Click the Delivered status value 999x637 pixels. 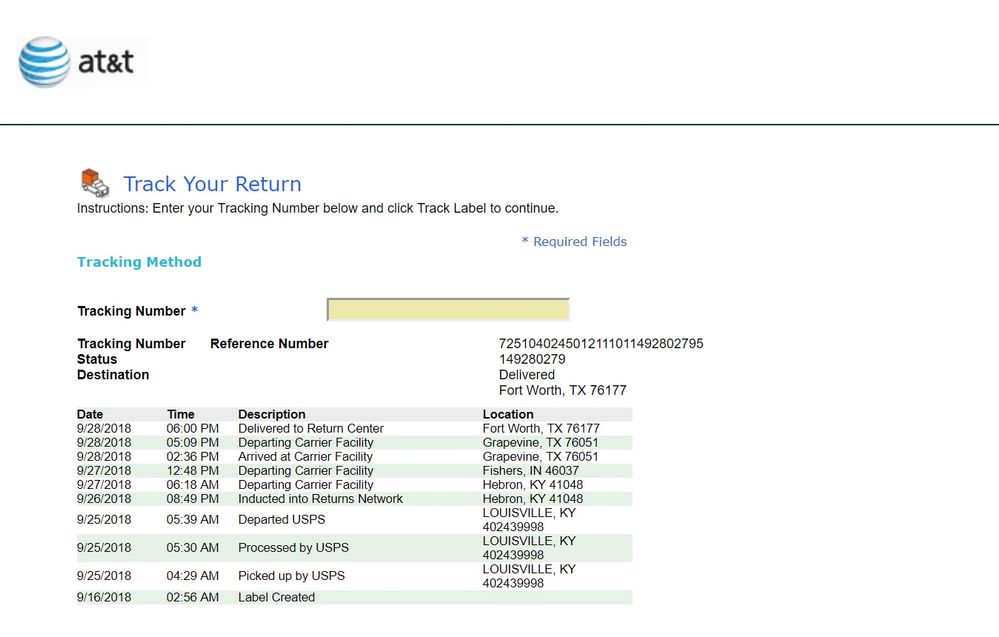pyautogui.click(x=527, y=375)
